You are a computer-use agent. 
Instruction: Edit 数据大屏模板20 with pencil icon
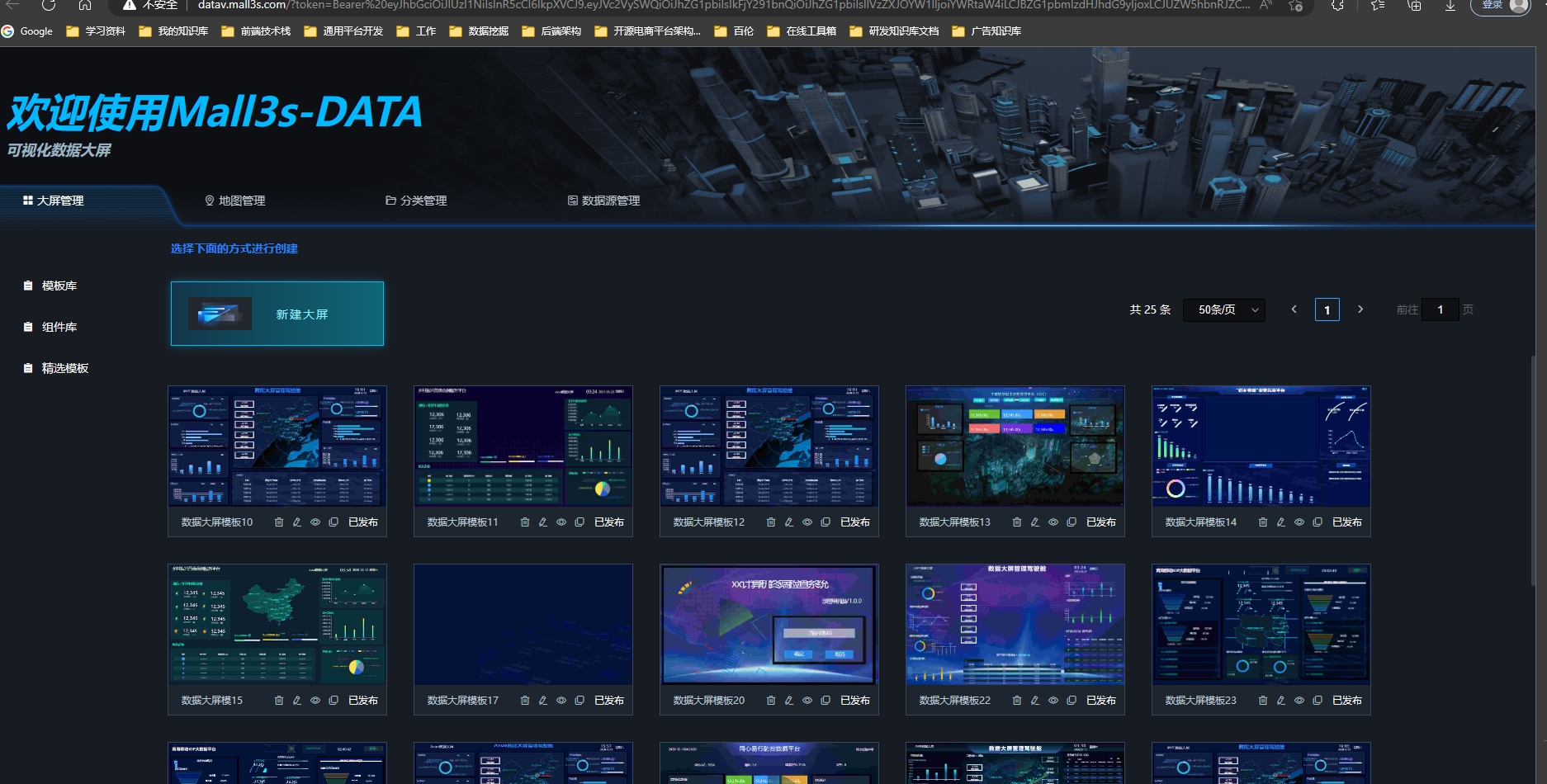[x=789, y=701]
